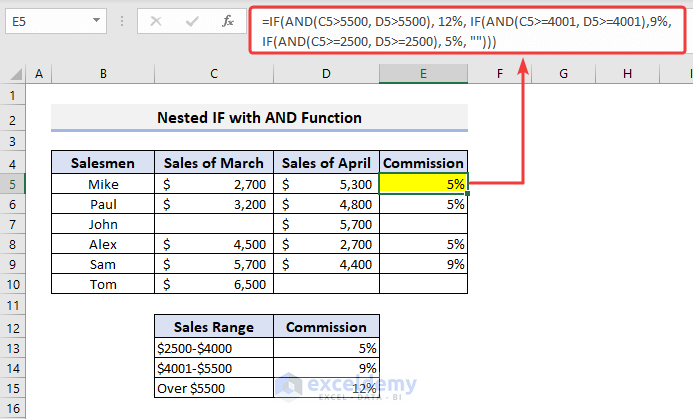This screenshot has width=693, height=419.
Task: Select column H header
Action: pyautogui.click(x=627, y=73)
